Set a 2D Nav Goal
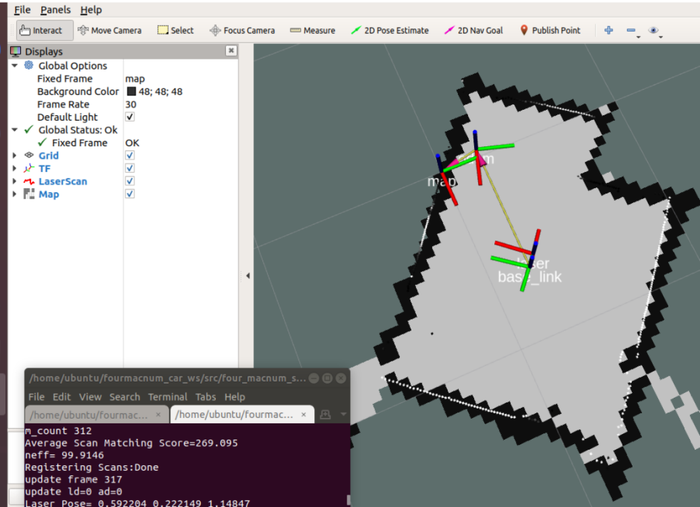 point(473,30)
